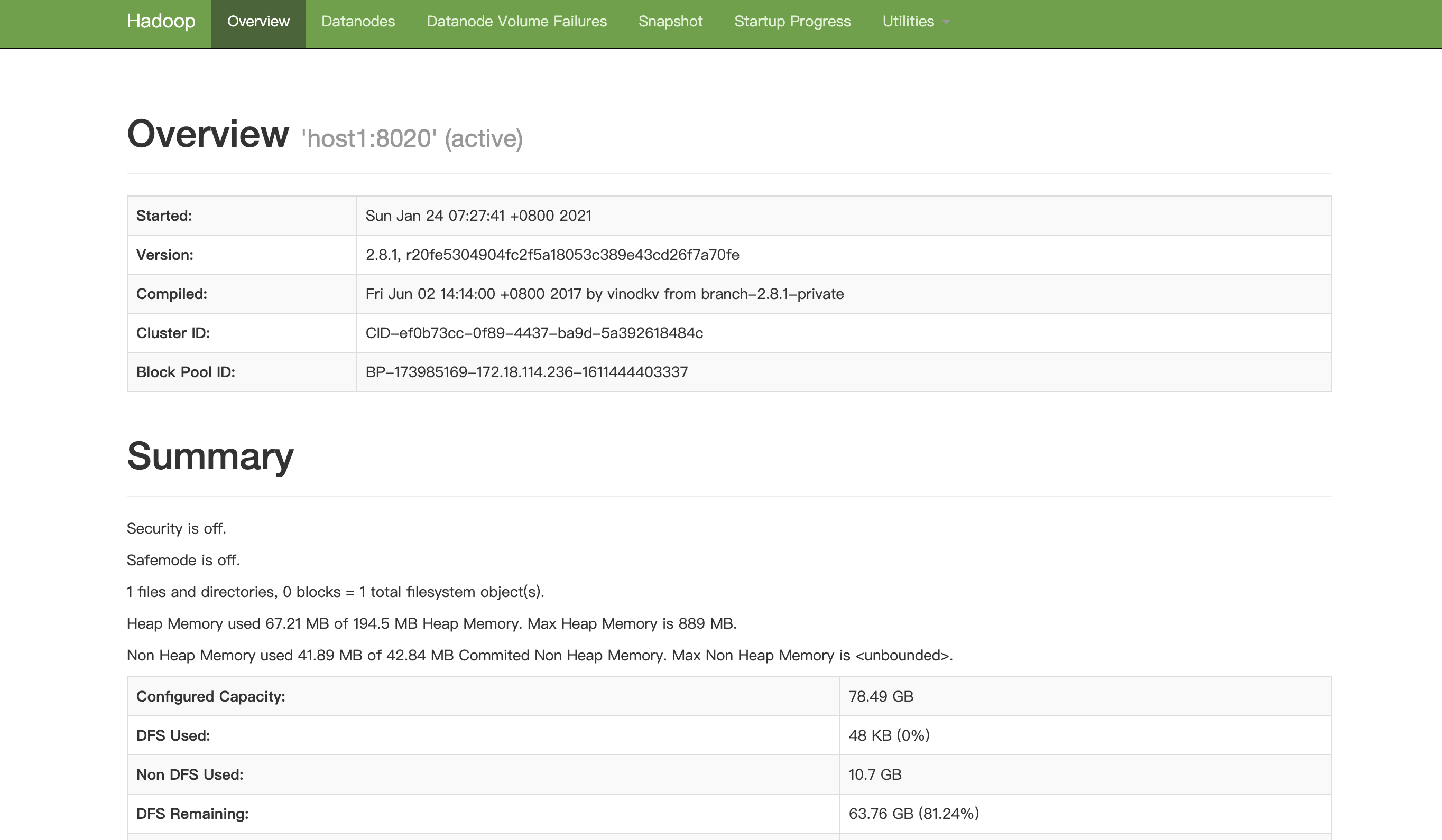Click the Hadoop brand link
Image resolution: width=1442 pixels, height=840 pixels.
pyautogui.click(x=161, y=21)
